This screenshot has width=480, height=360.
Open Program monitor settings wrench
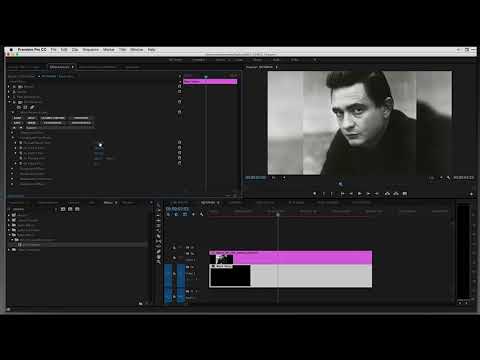click(x=449, y=178)
